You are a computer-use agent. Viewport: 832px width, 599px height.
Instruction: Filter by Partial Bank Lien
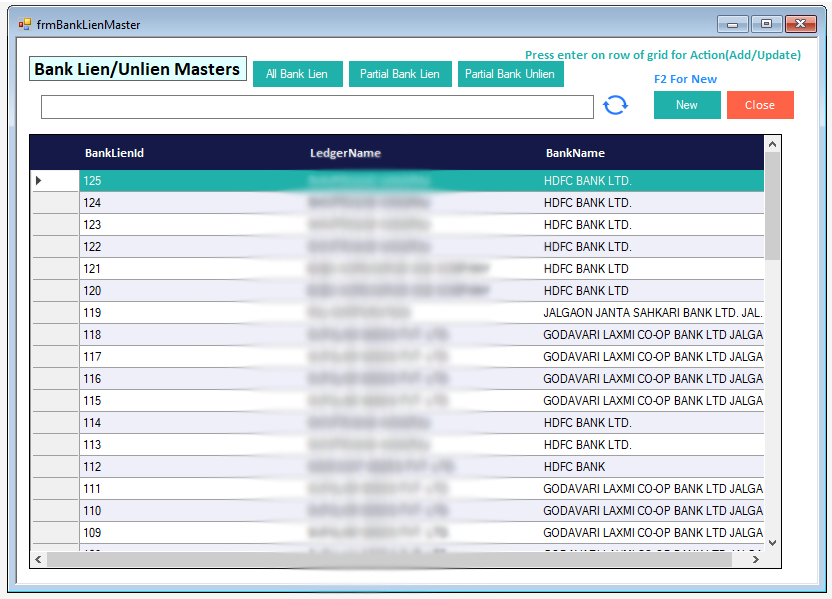coord(400,74)
